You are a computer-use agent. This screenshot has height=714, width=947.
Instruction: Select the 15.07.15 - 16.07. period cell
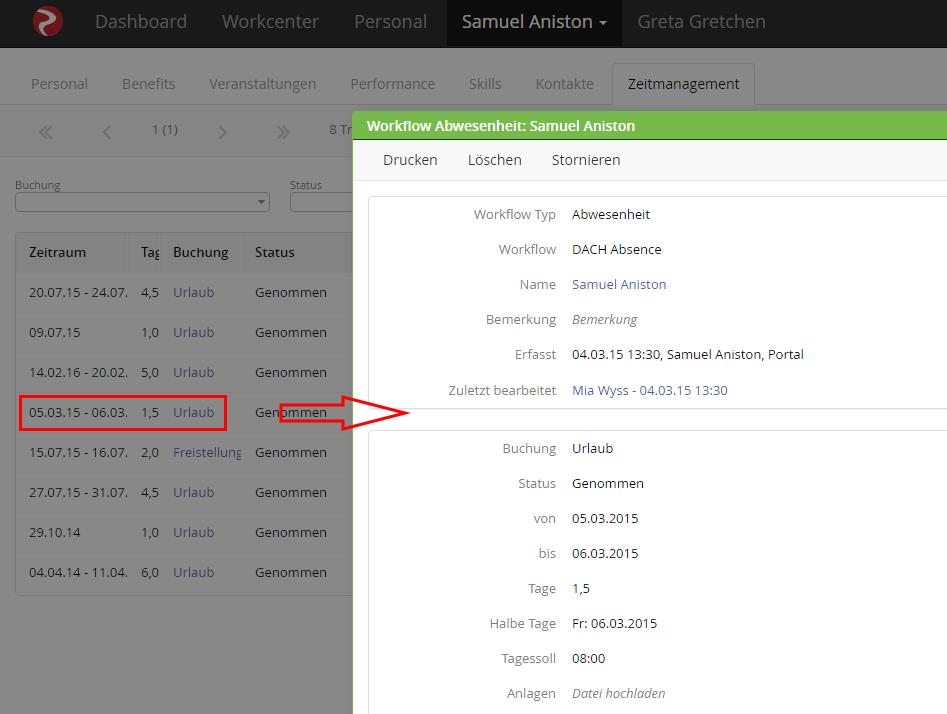click(x=78, y=452)
